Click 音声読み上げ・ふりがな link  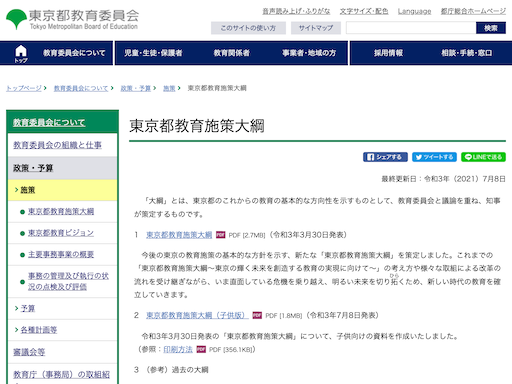[296, 11]
